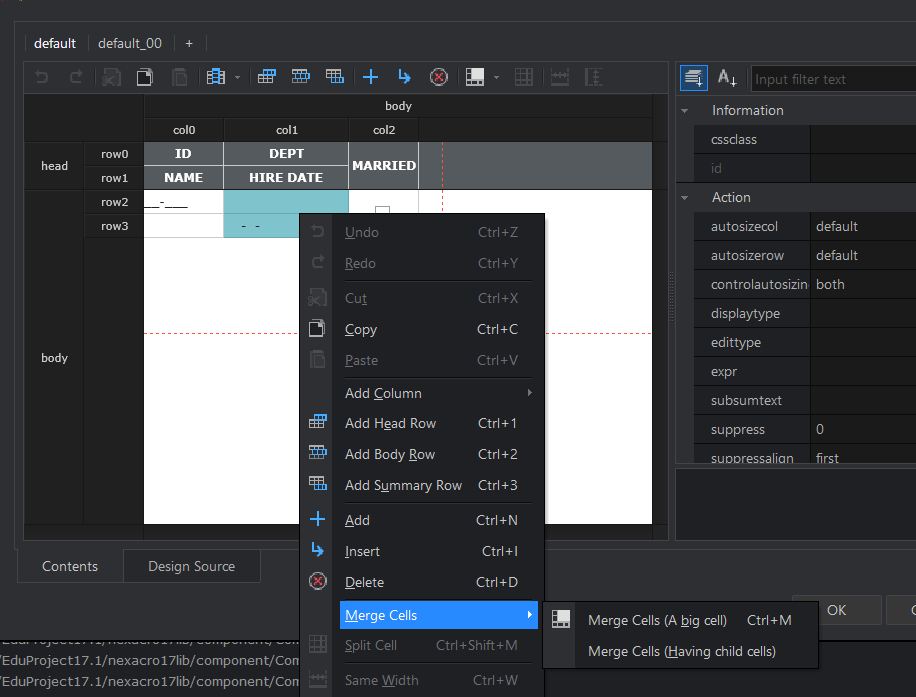Collapse the Action property group
Image resolution: width=916 pixels, height=697 pixels.
pos(685,197)
